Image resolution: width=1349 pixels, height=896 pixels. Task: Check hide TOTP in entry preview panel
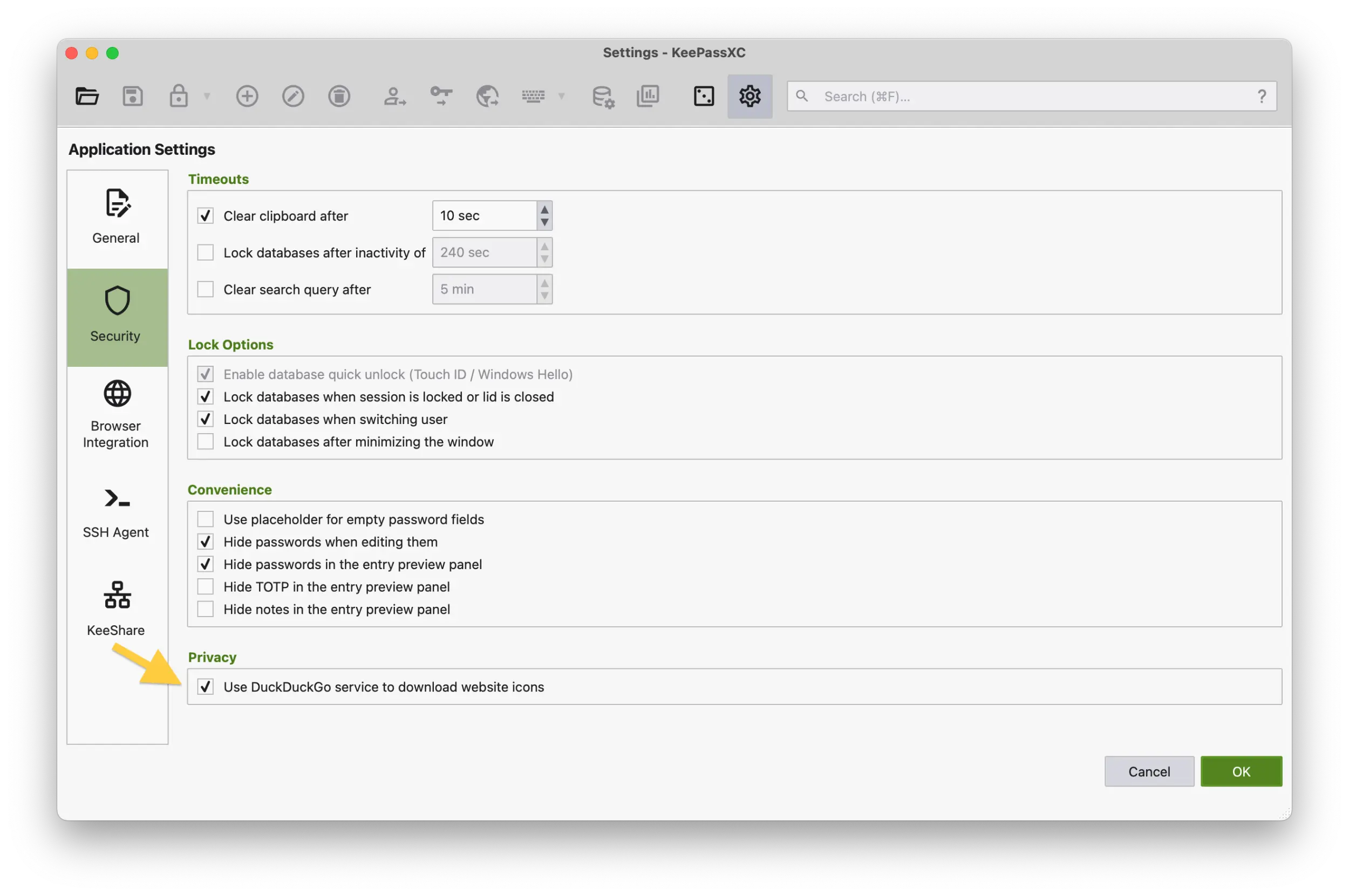click(x=205, y=586)
